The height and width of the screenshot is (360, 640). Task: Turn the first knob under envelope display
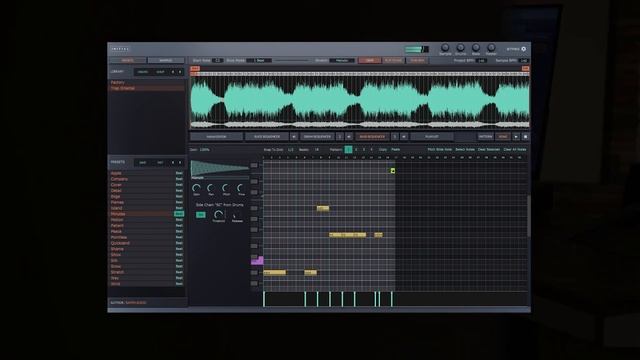[x=196, y=188]
